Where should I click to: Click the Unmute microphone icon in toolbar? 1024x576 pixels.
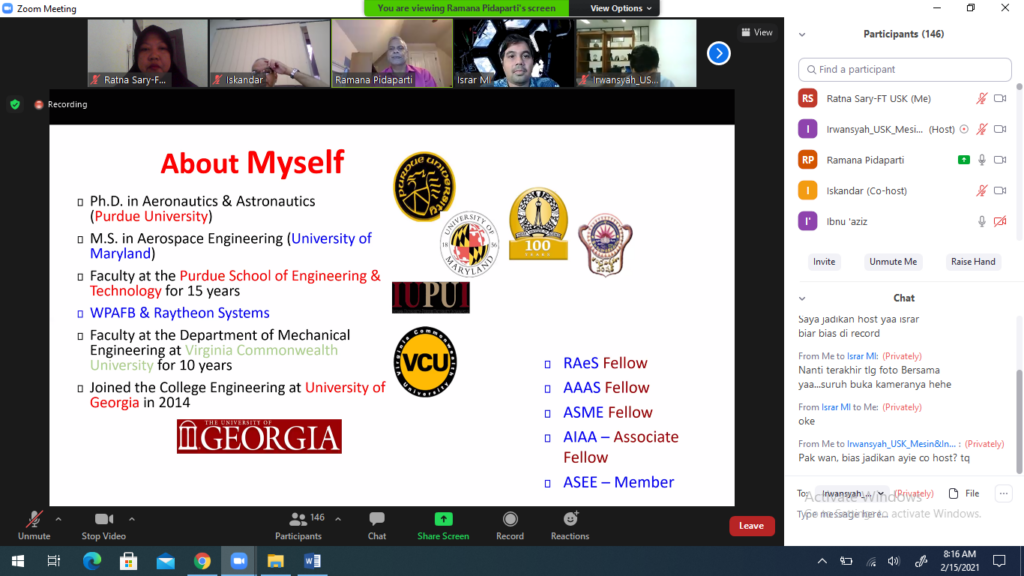(34, 520)
